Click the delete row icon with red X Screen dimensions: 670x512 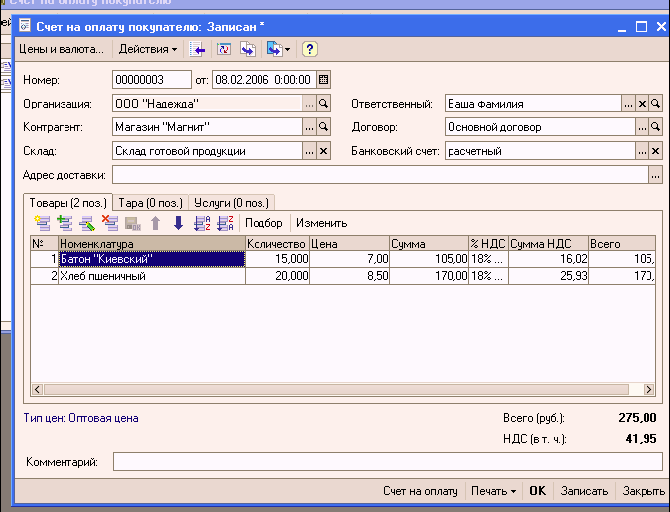pos(109,223)
